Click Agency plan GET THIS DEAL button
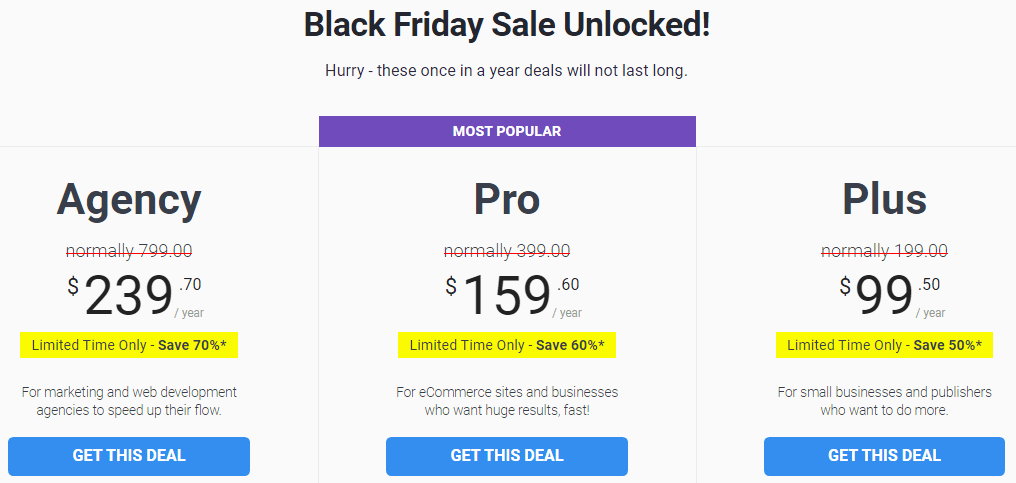The width and height of the screenshot is (1016, 483). click(129, 456)
